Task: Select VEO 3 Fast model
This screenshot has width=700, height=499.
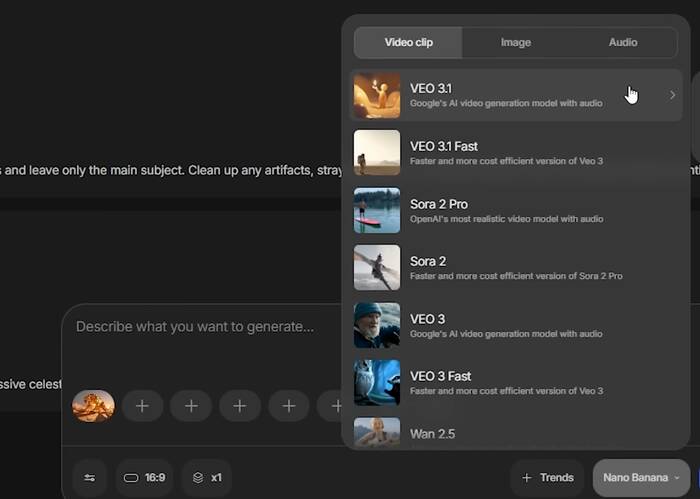Action: (x=516, y=383)
